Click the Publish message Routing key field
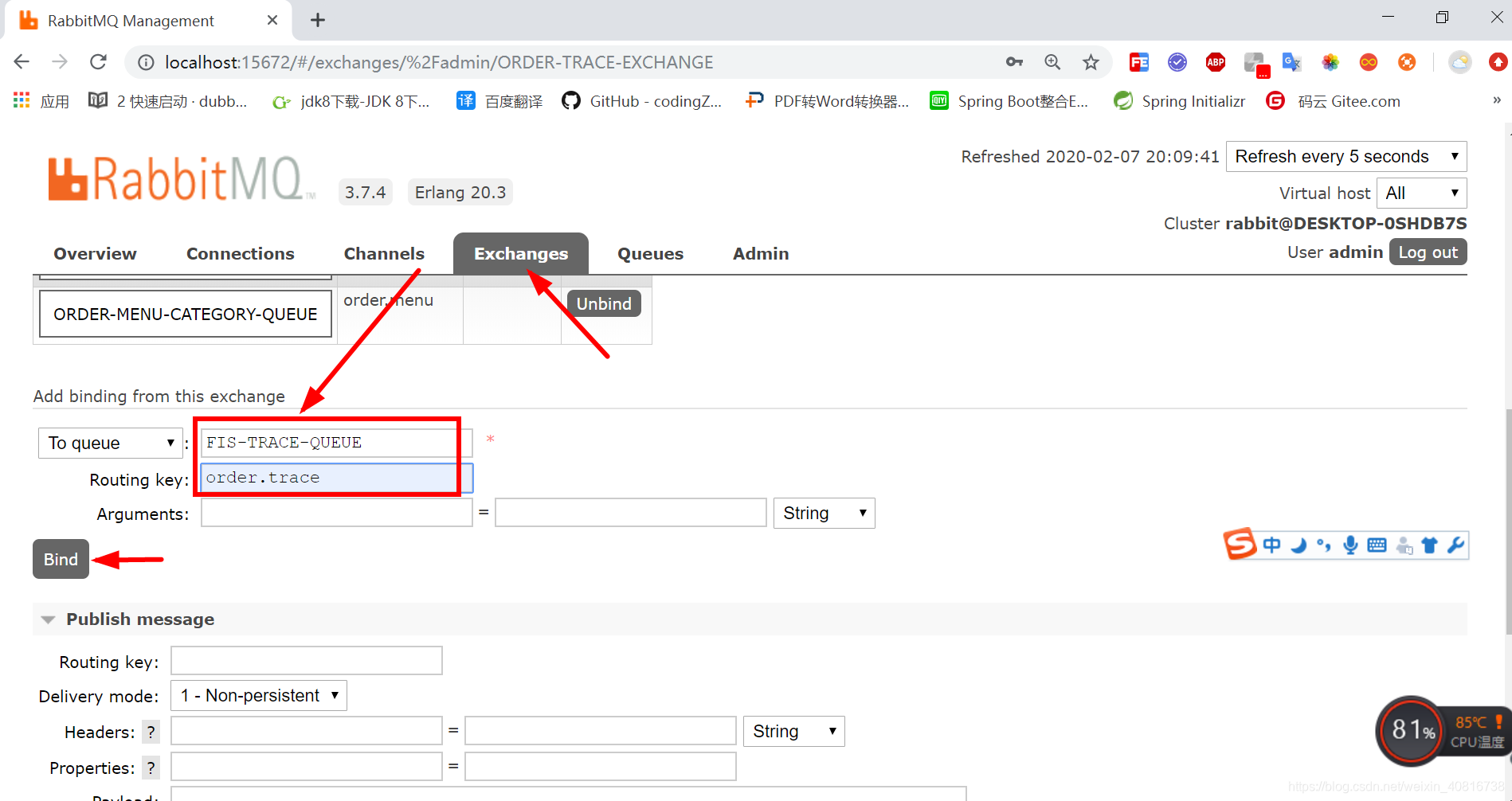 (307, 661)
